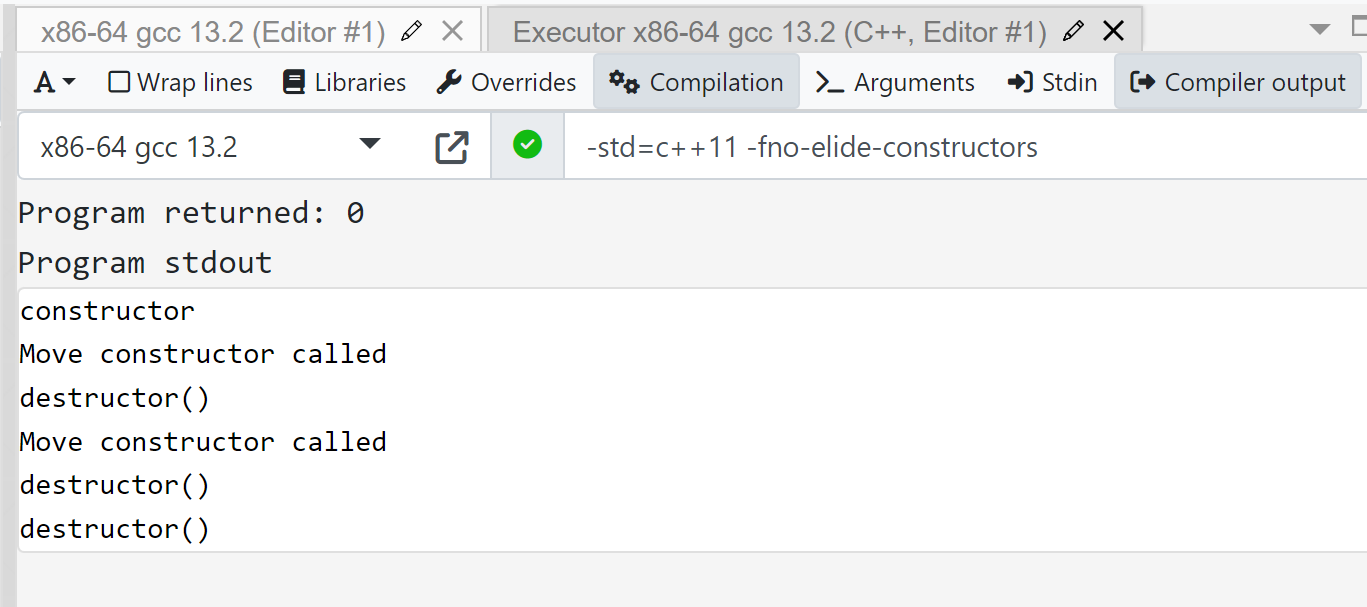Toggle Compiler output display
The width and height of the screenshot is (1367, 607).
point(1237,82)
